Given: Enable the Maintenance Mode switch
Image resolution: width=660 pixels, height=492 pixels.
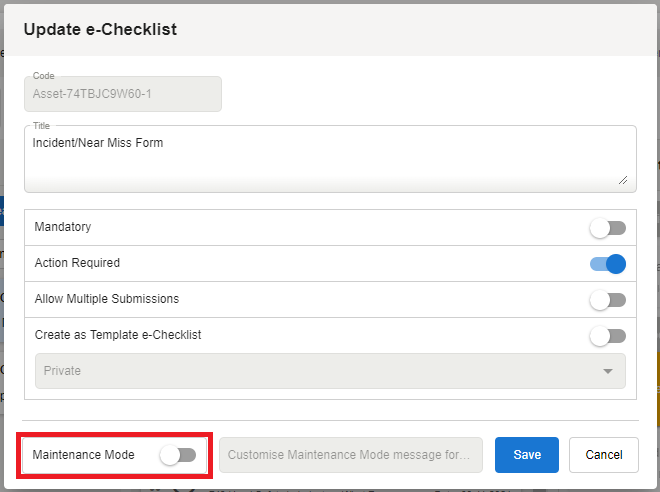Looking at the screenshot, I should point(178,455).
